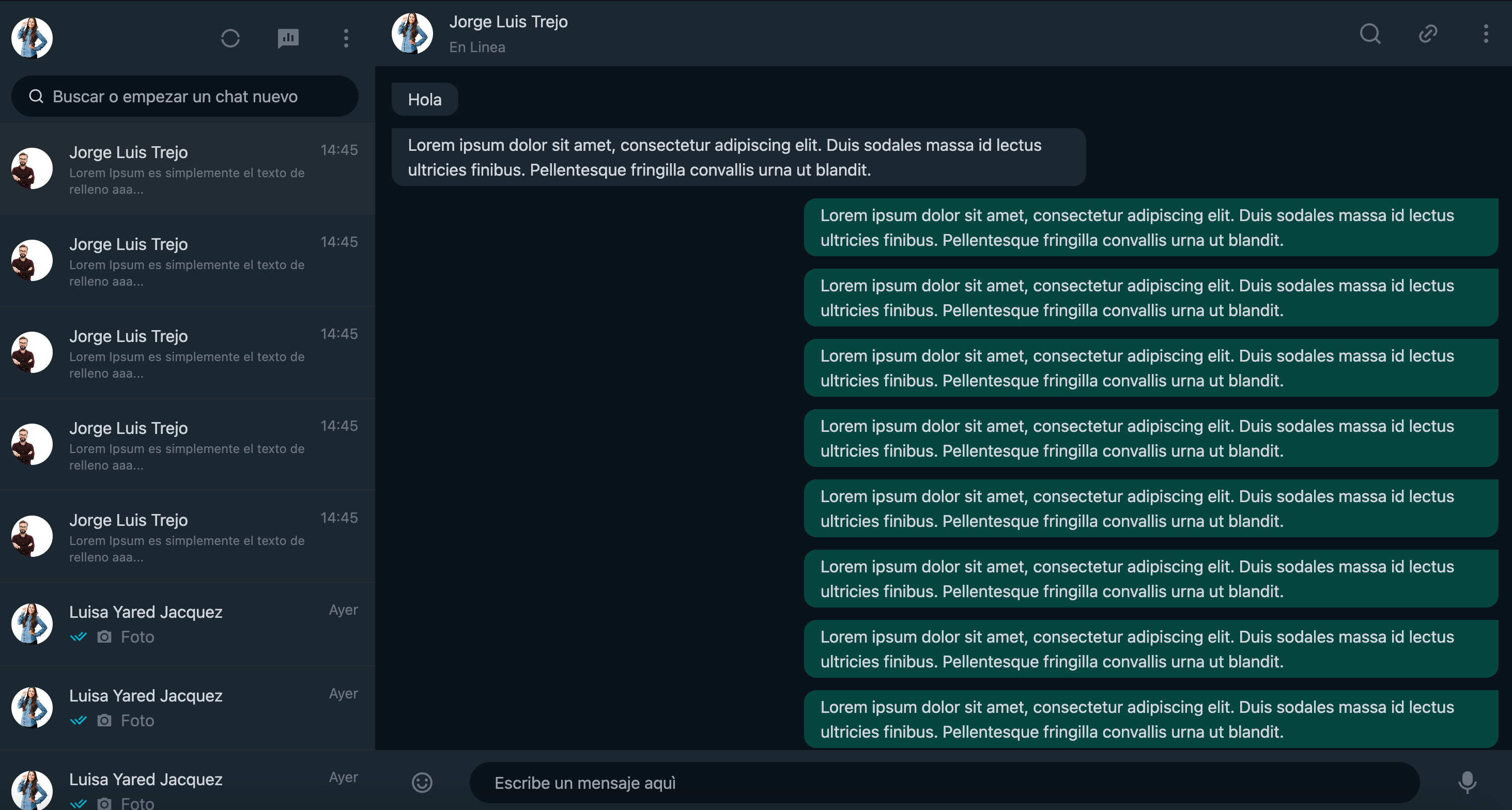Open the emoji picker smiley icon
Screen dimensions: 1512x810
422,783
